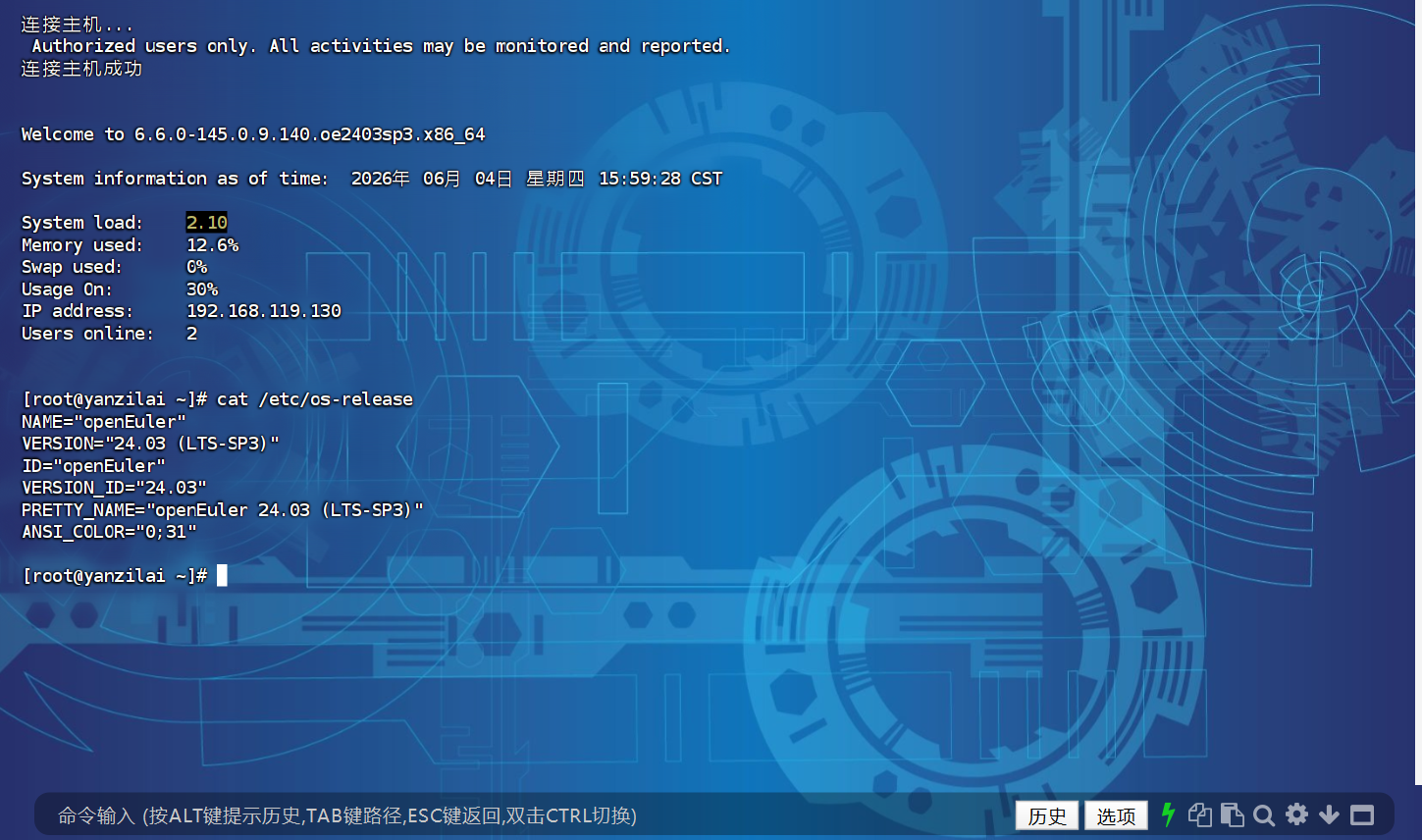This screenshot has width=1422, height=840.
Task: Click the ANSI_COLOR="0;31" line
Action: [x=110, y=532]
